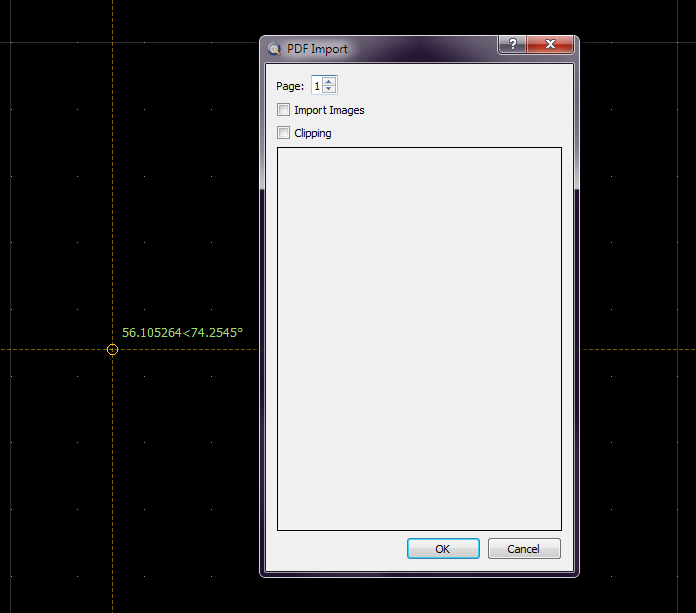Decrease page number with the down arrow
This screenshot has width=696, height=613.
click(330, 90)
